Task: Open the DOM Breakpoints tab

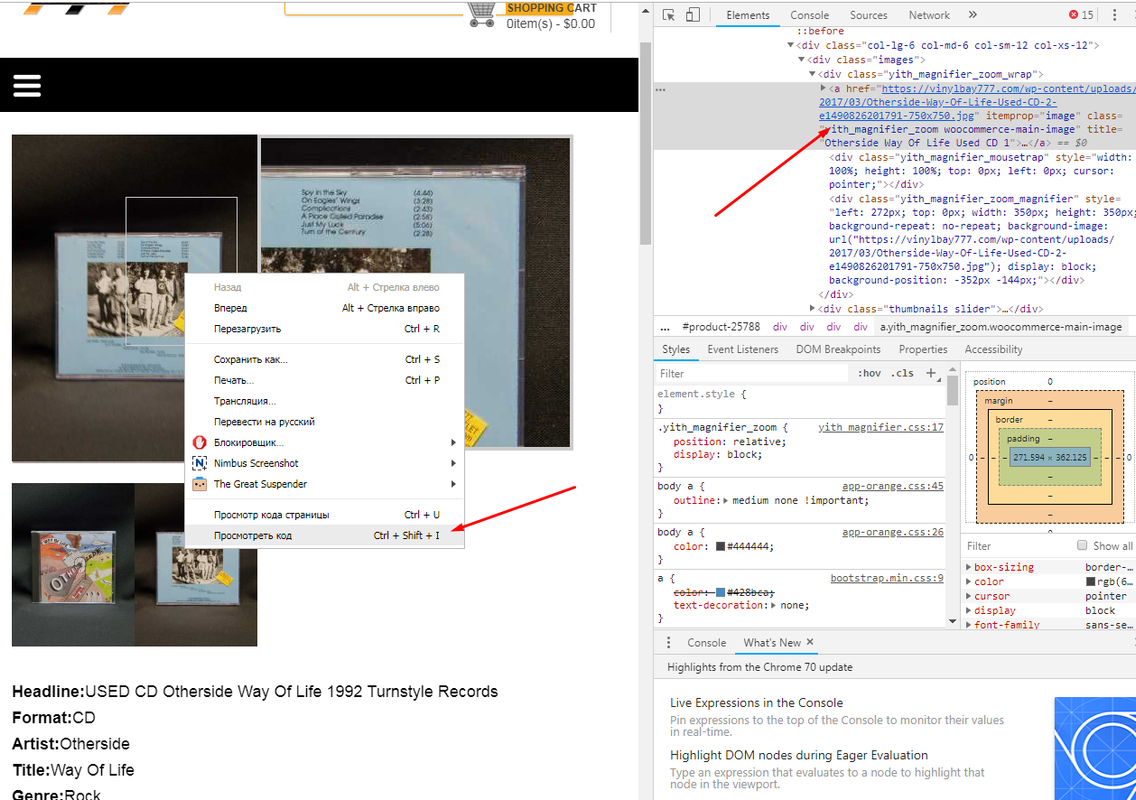Action: point(838,349)
